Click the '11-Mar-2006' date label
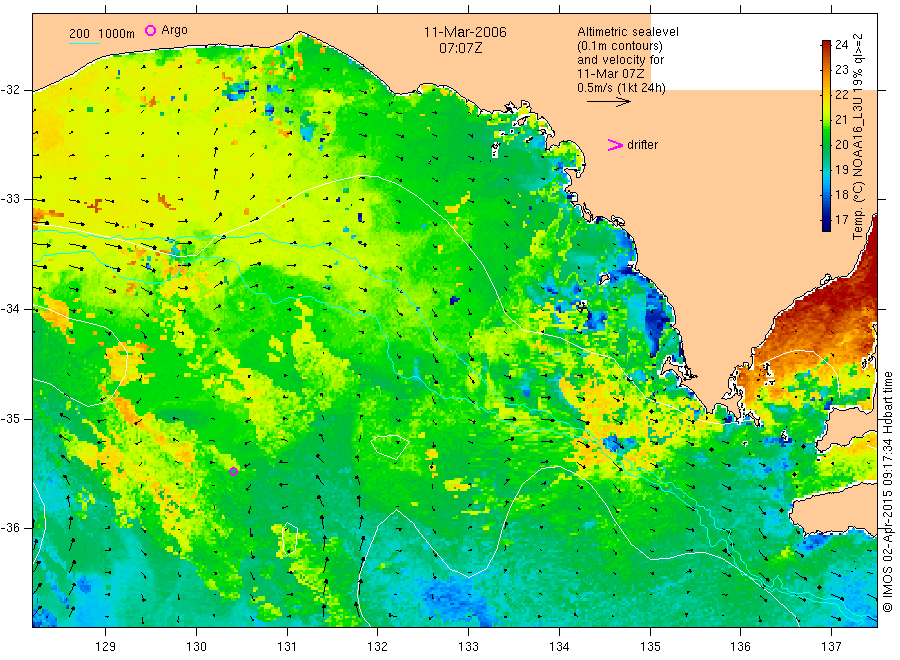The width and height of the screenshot is (900, 660). pos(465,32)
